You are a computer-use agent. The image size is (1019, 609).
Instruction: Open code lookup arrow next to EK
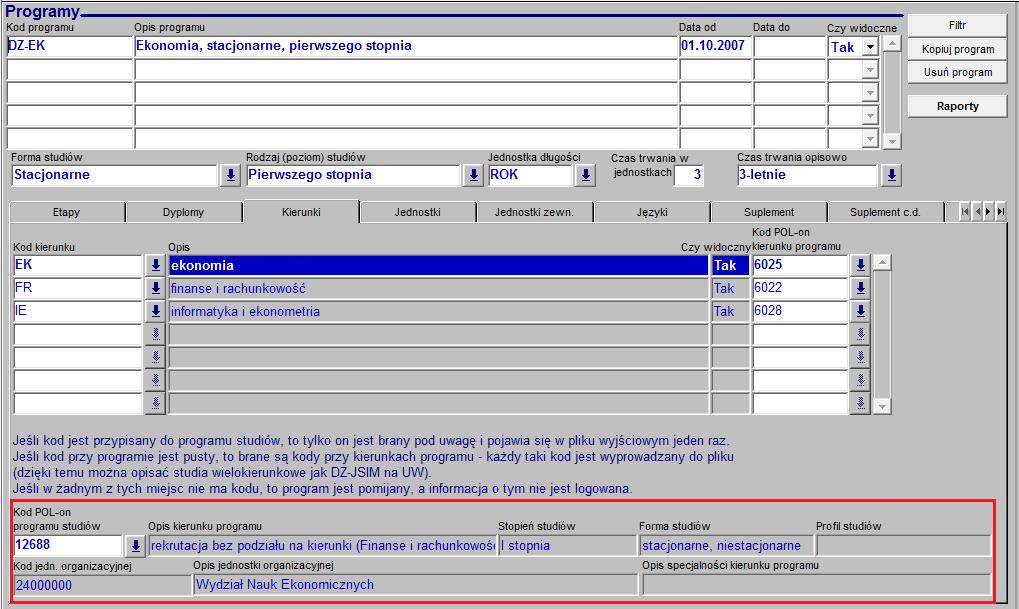coord(155,265)
